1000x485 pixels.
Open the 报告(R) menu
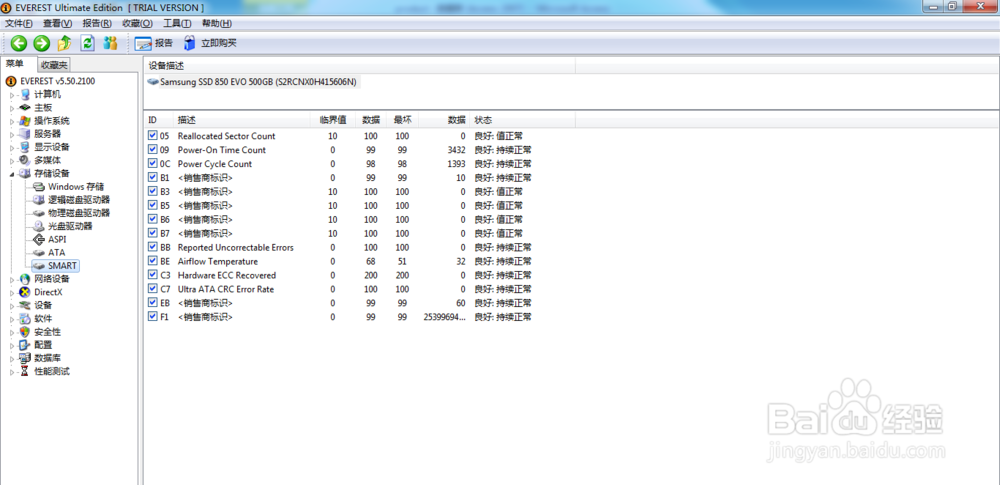[x=97, y=24]
